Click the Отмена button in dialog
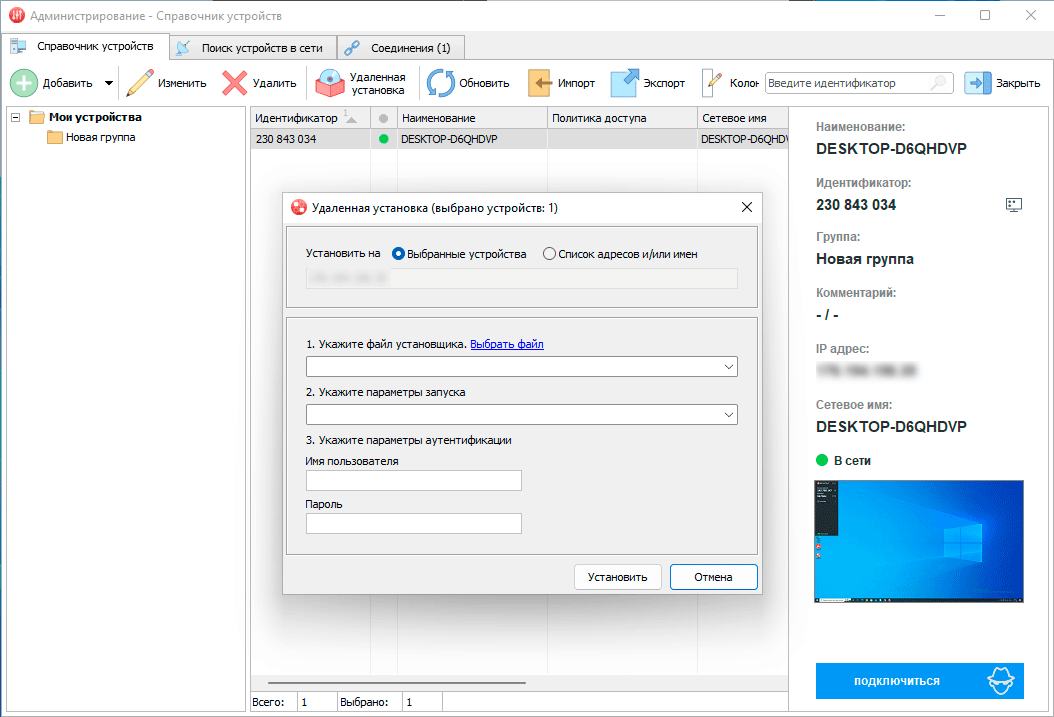This screenshot has width=1054, height=717. coord(713,577)
